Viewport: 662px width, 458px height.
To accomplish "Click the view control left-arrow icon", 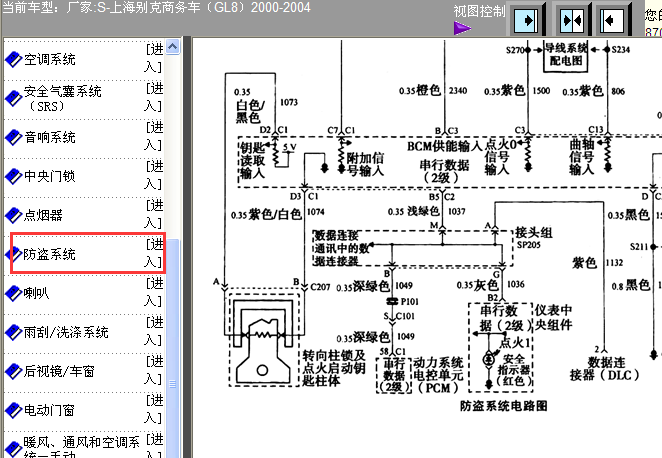I will pyautogui.click(x=611, y=20).
